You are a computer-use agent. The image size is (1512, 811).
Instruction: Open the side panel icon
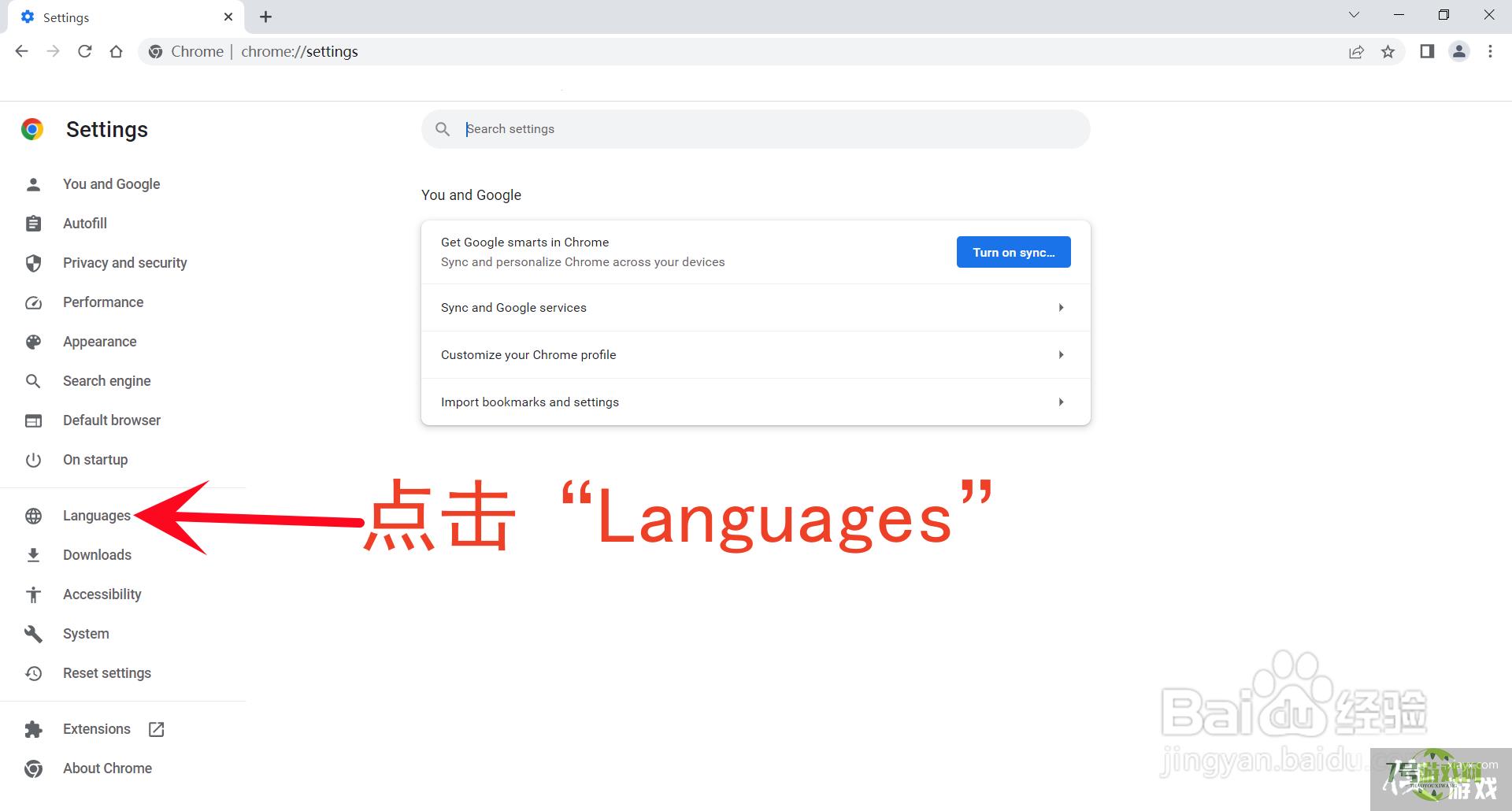tap(1427, 51)
